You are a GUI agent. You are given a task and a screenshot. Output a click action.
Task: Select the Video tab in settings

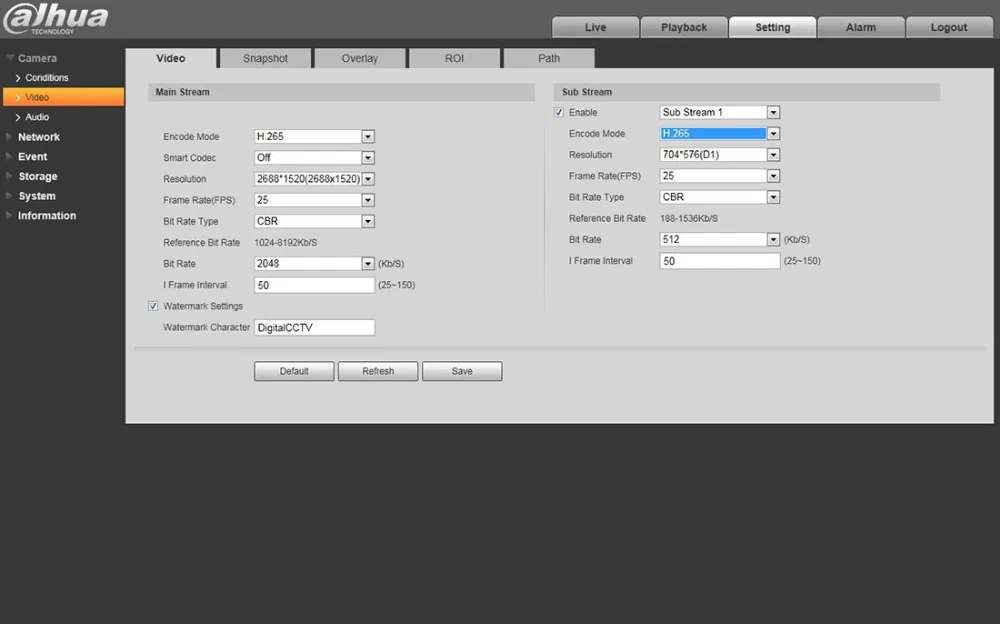pos(171,58)
